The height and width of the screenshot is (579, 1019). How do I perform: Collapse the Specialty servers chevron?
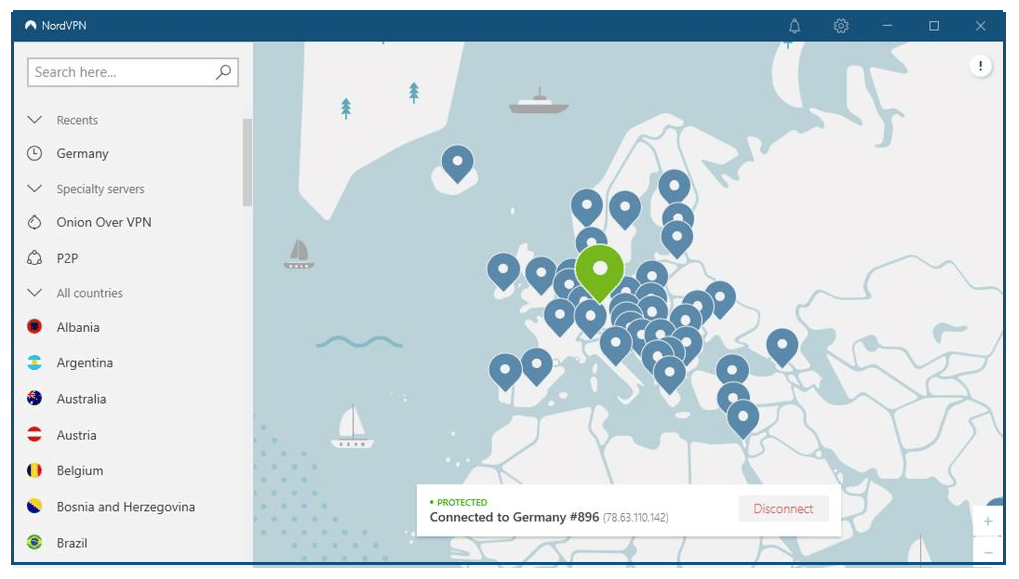click(x=35, y=188)
